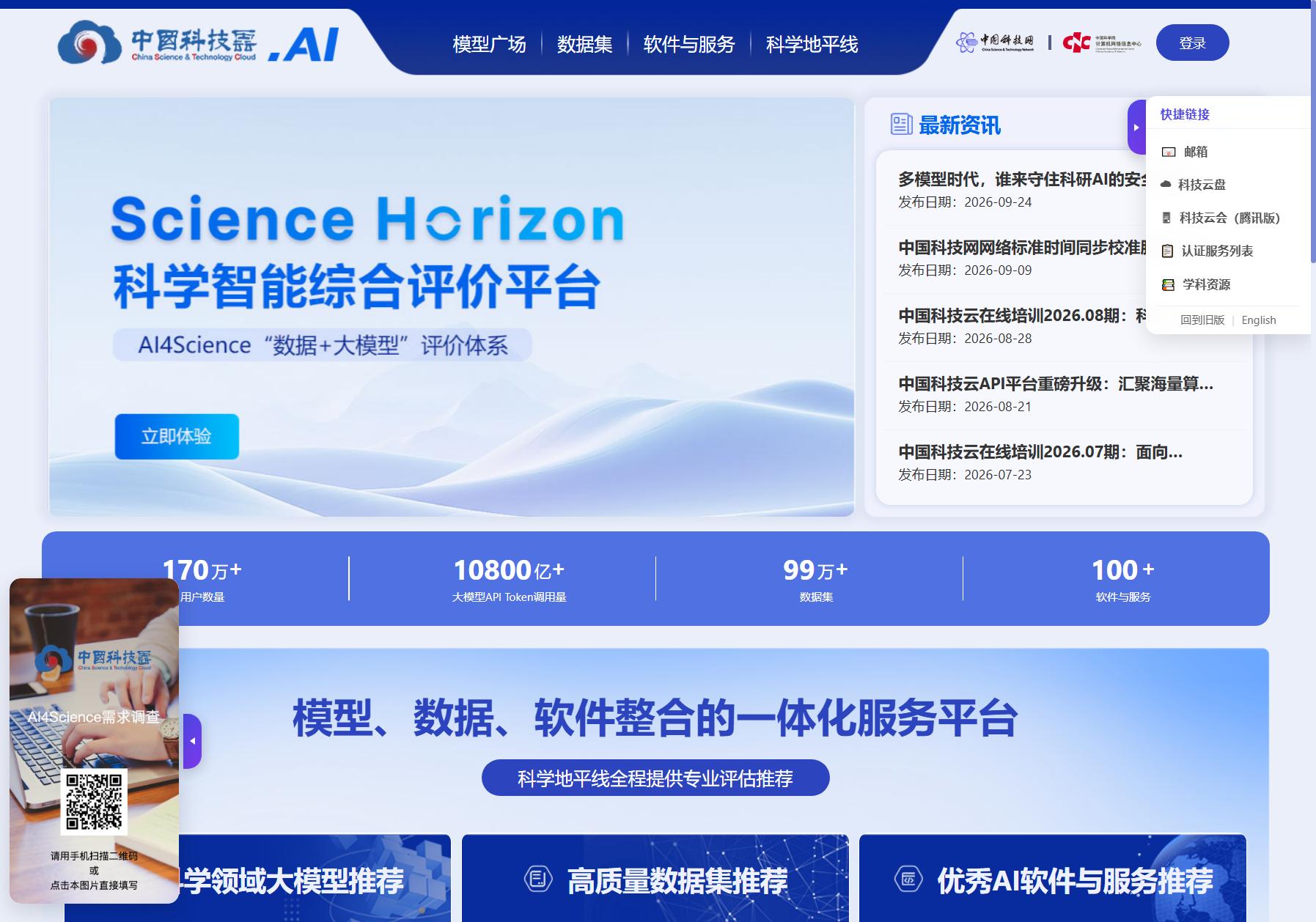Open news 中国科技云API平台重磅升级
Screen dimensions: 1316x922
pos(1056,383)
